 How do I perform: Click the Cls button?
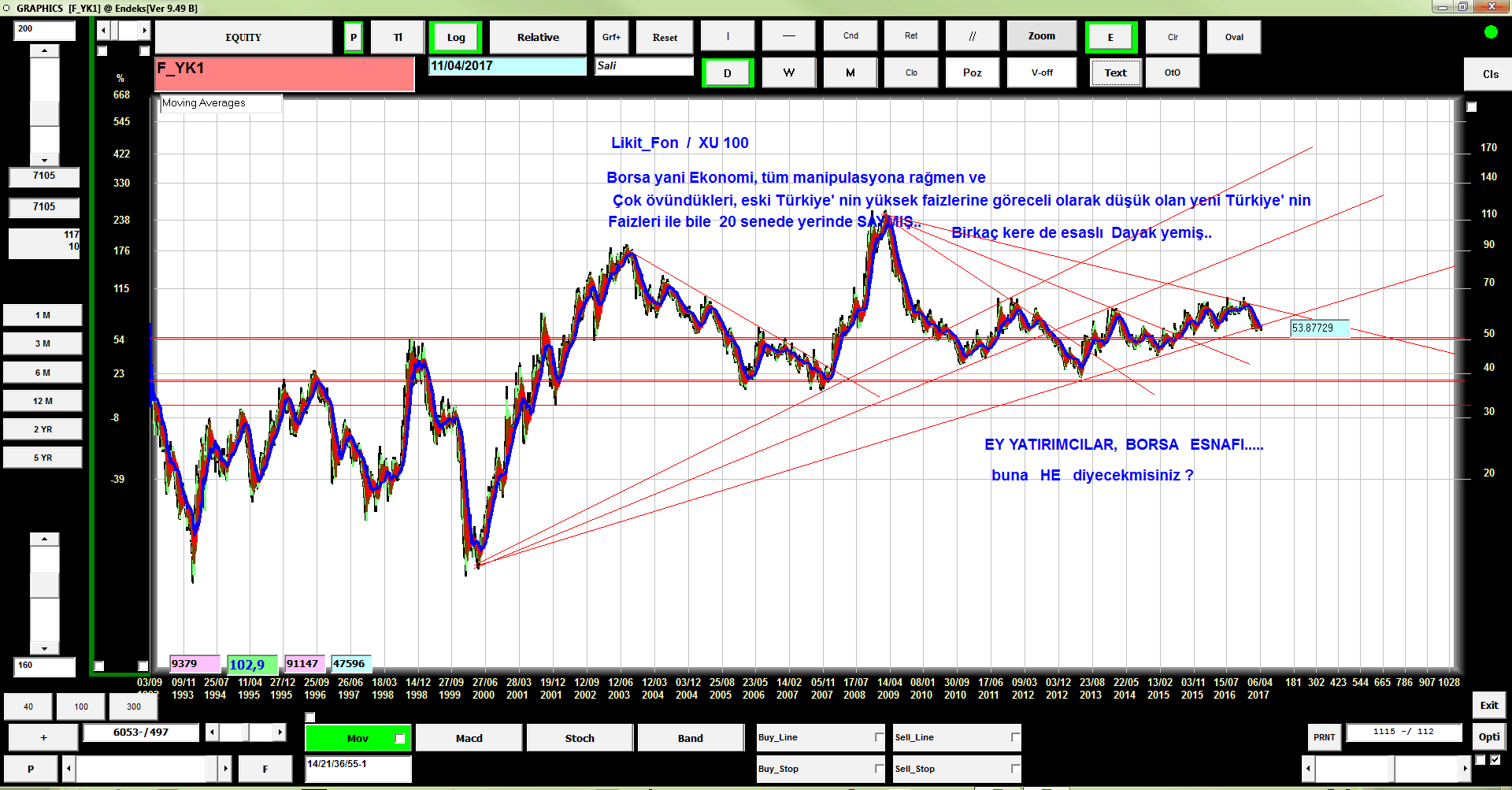1490,74
